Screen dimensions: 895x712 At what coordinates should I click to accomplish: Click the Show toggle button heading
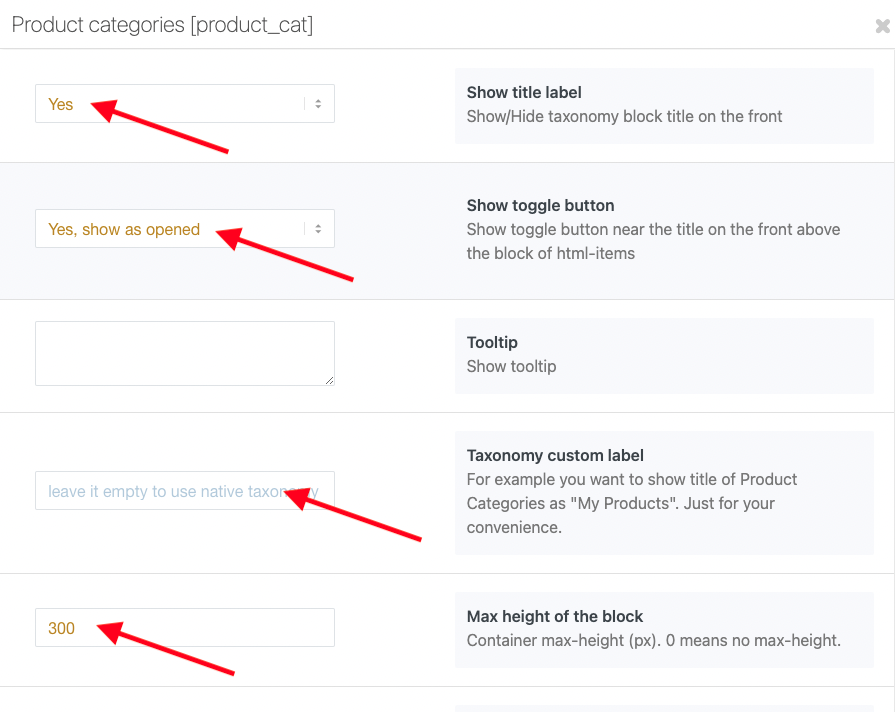point(541,206)
